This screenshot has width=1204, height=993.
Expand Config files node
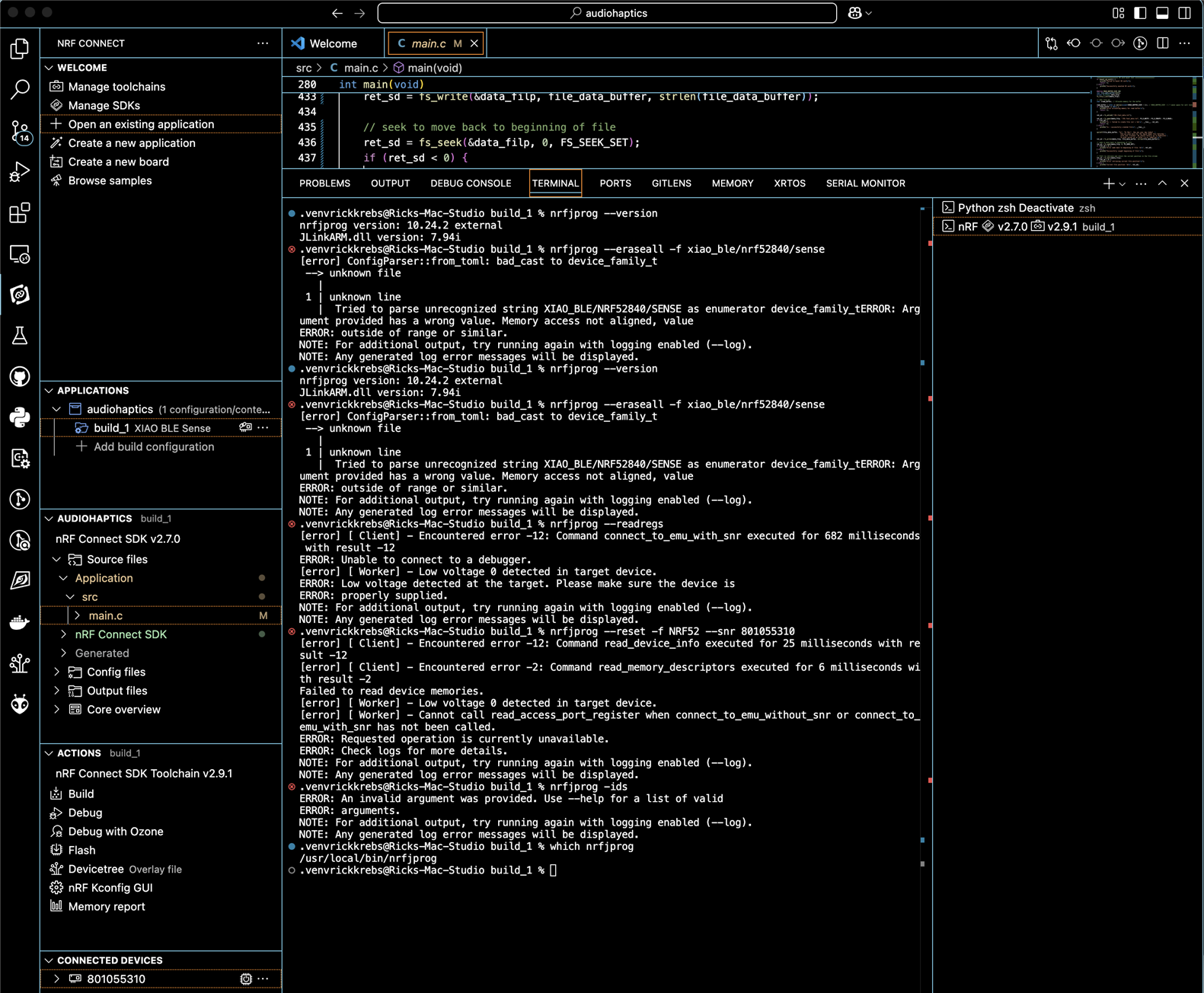[x=57, y=672]
